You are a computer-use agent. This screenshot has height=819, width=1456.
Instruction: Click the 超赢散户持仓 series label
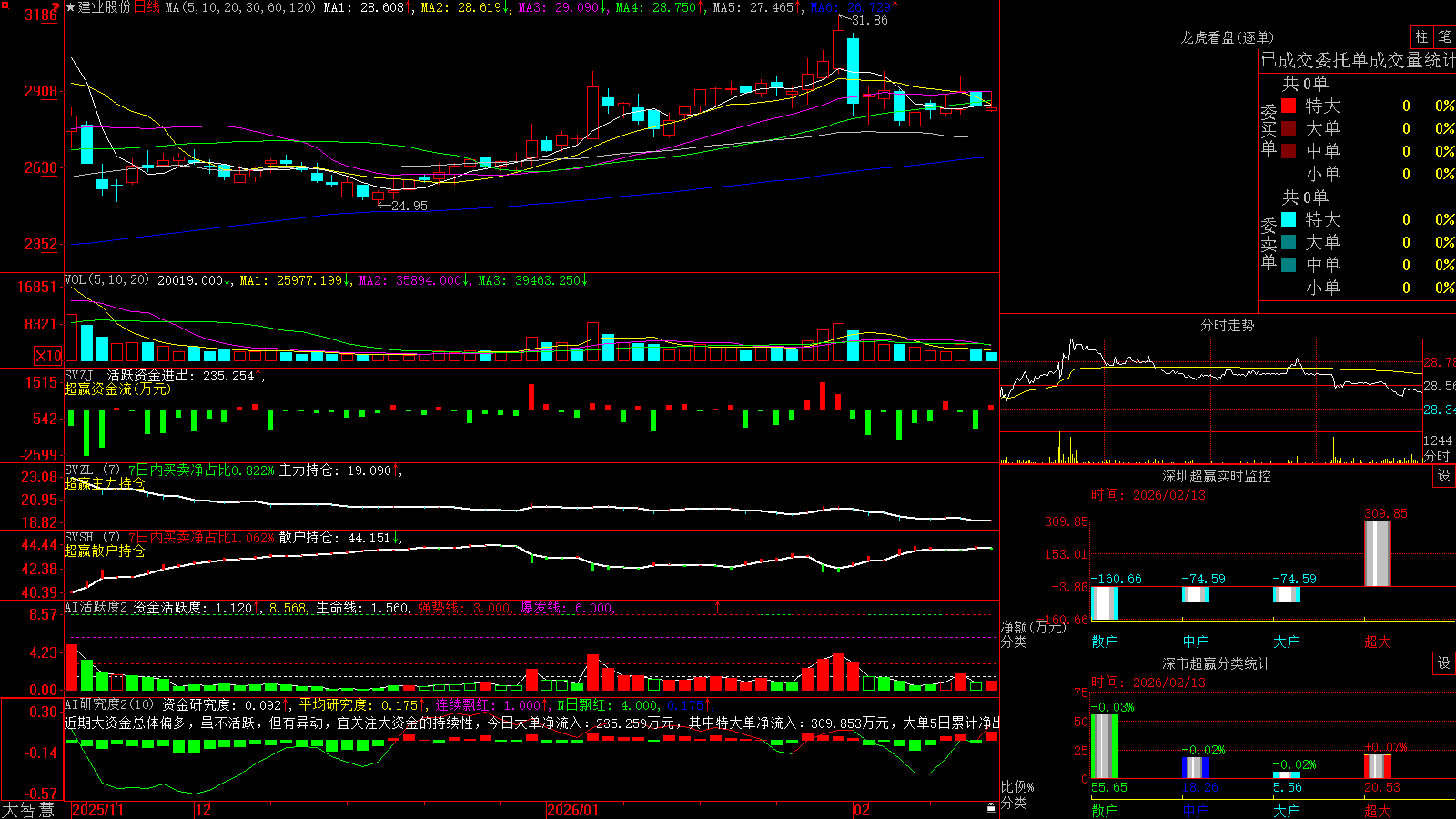pyautogui.click(x=105, y=551)
